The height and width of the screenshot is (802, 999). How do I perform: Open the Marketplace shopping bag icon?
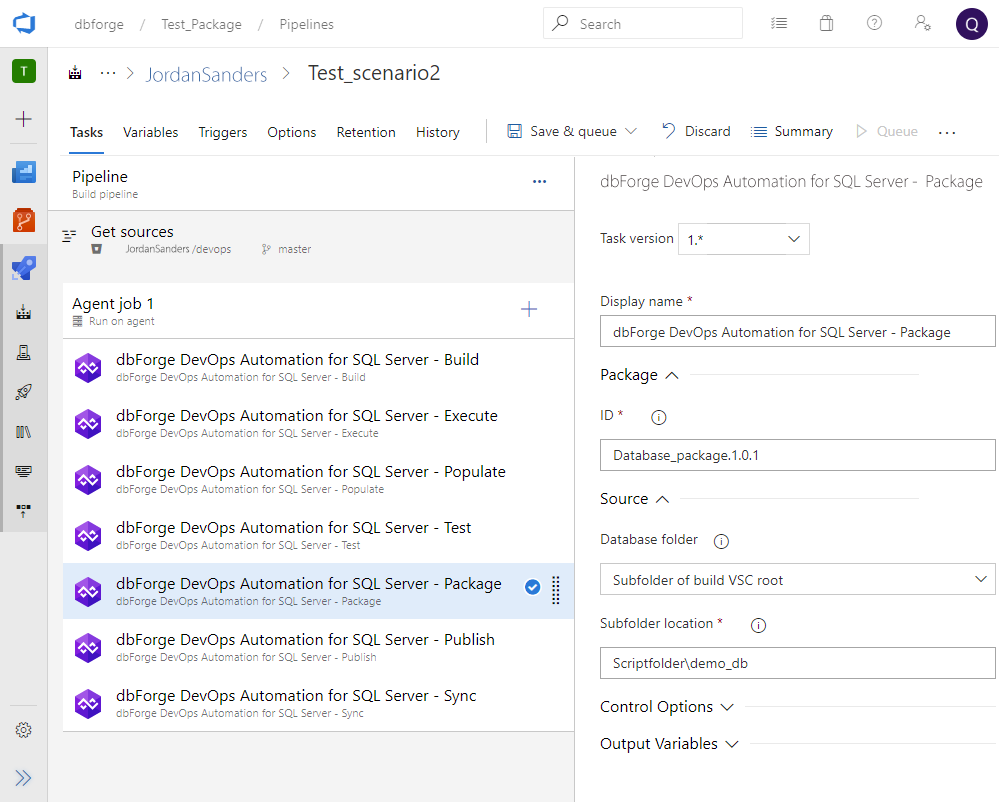pos(826,24)
